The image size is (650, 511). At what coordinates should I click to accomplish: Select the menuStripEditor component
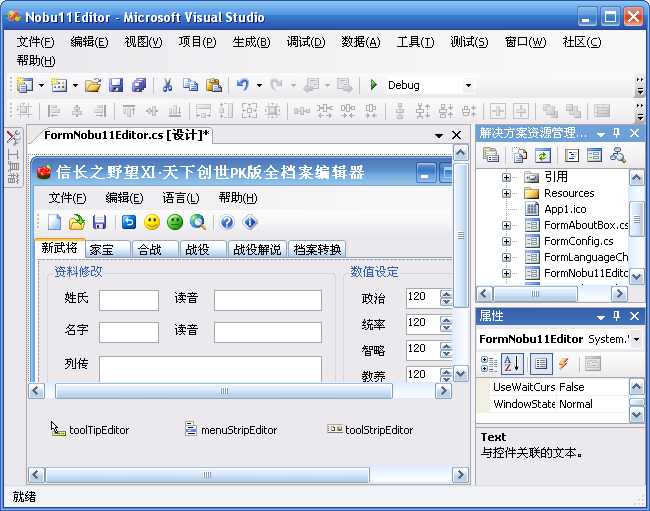(x=230, y=430)
